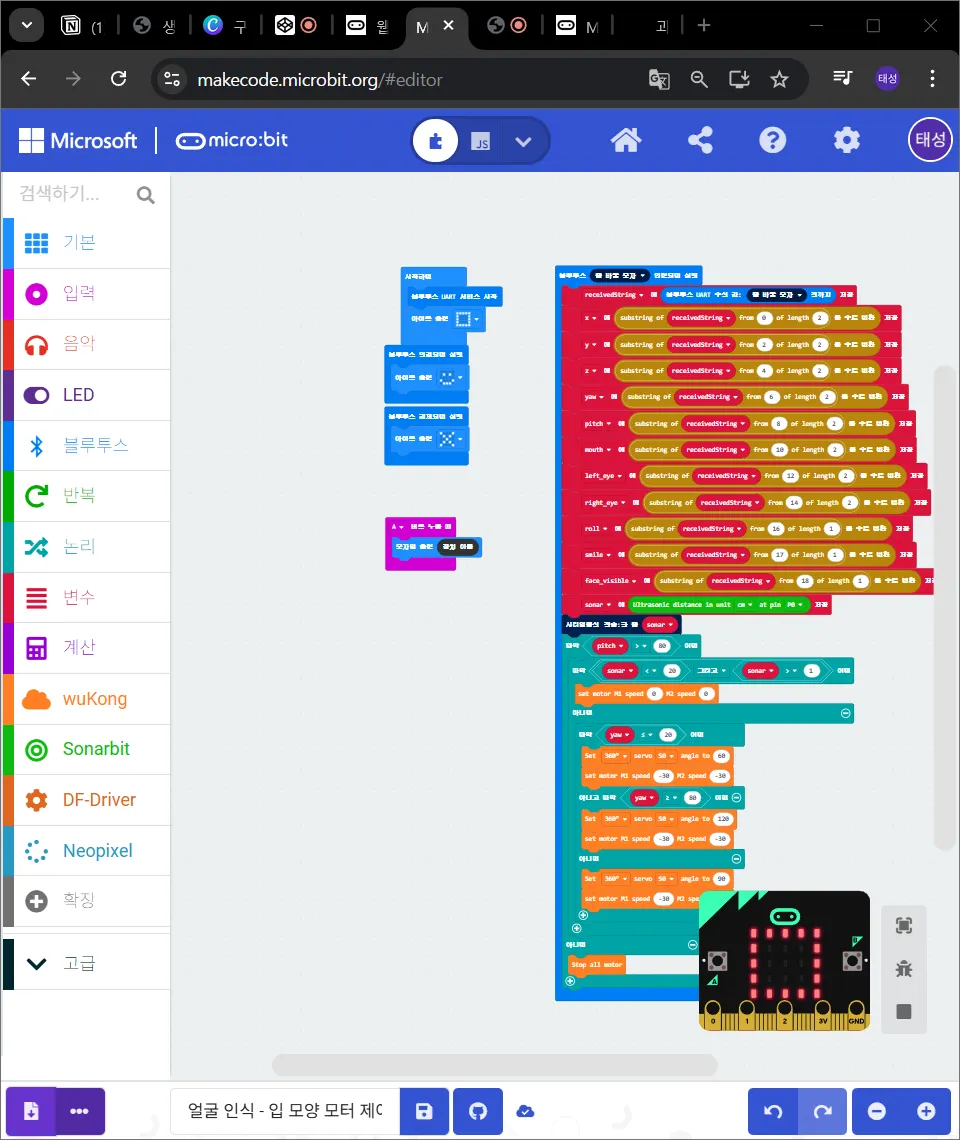This screenshot has width=960, height=1140.
Task: Go to MakeCode home screen
Action: click(625, 140)
